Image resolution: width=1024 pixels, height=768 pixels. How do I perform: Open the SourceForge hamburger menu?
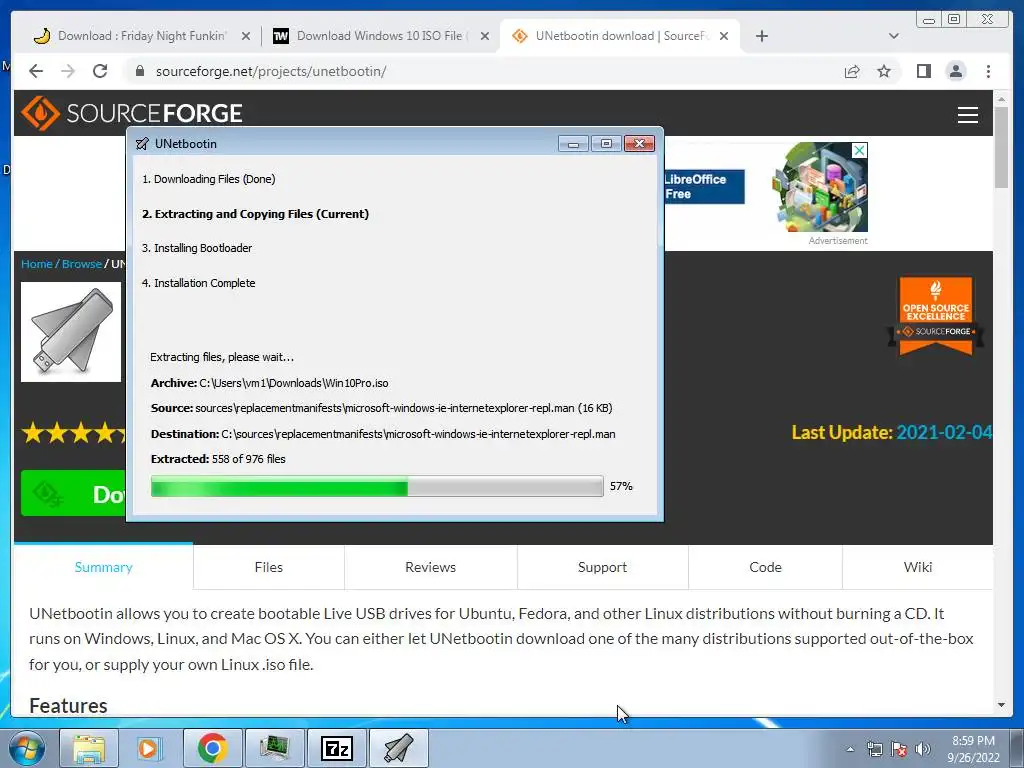coord(967,115)
